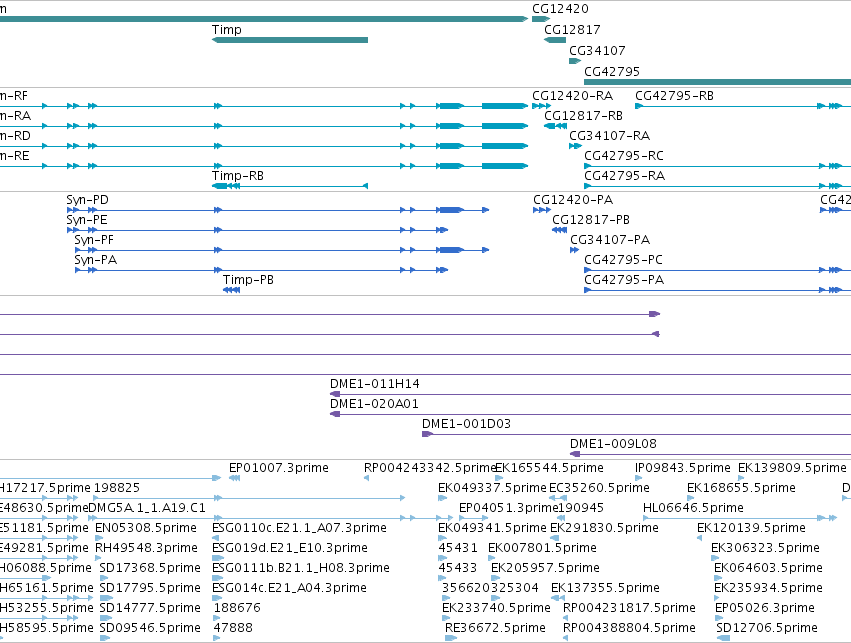Click the CG42795-PC protein label

tap(623, 260)
